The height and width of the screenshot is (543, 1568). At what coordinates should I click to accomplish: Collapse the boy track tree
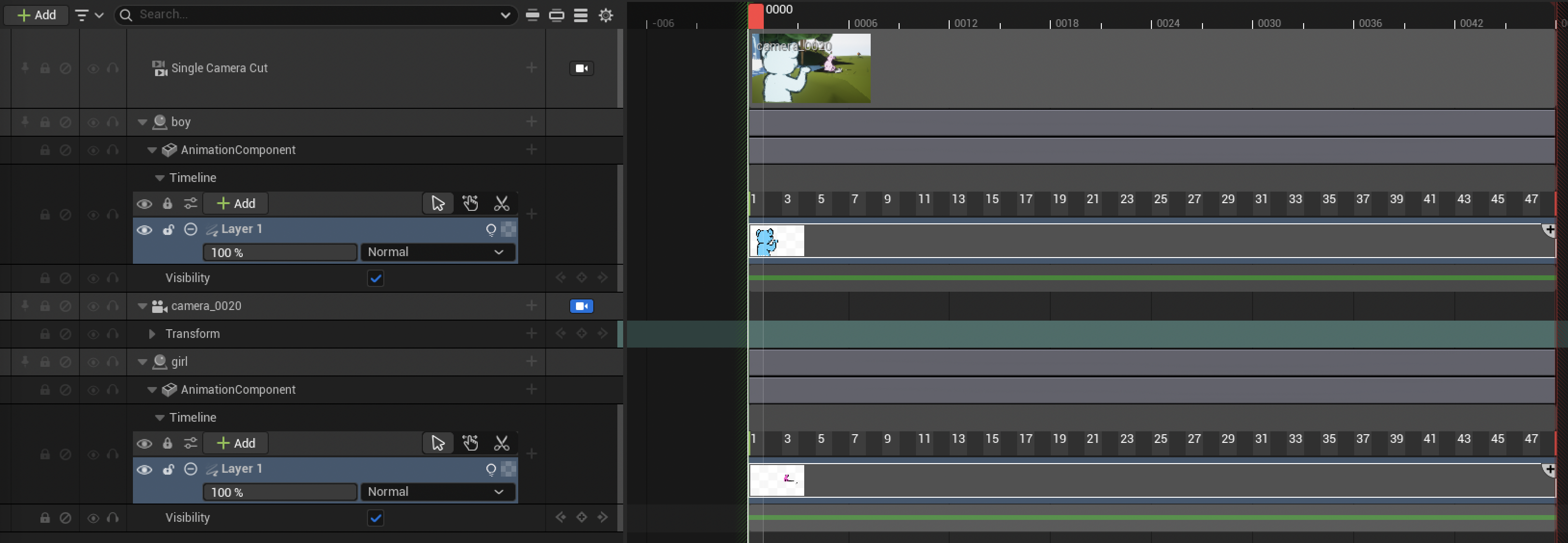(143, 122)
